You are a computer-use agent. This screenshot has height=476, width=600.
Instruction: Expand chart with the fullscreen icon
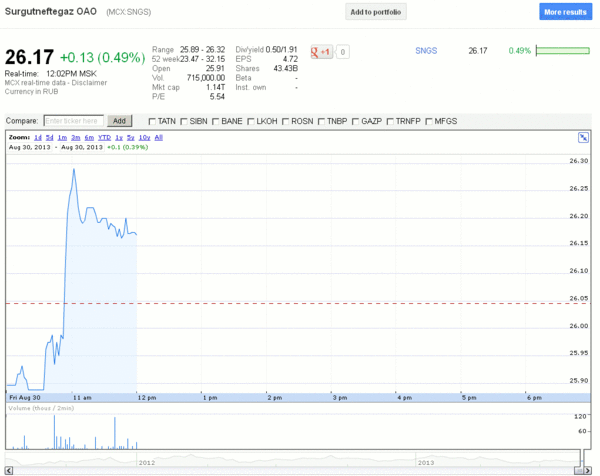point(583,138)
